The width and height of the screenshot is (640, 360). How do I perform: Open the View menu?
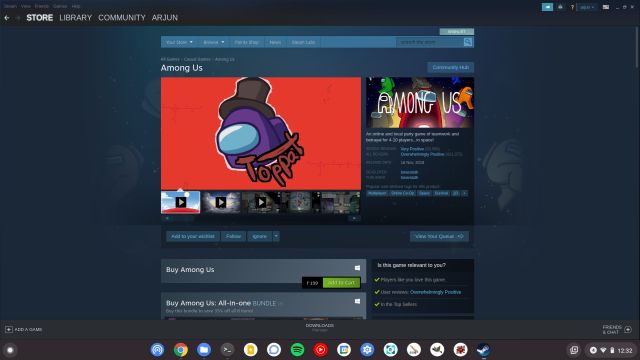pos(26,6)
